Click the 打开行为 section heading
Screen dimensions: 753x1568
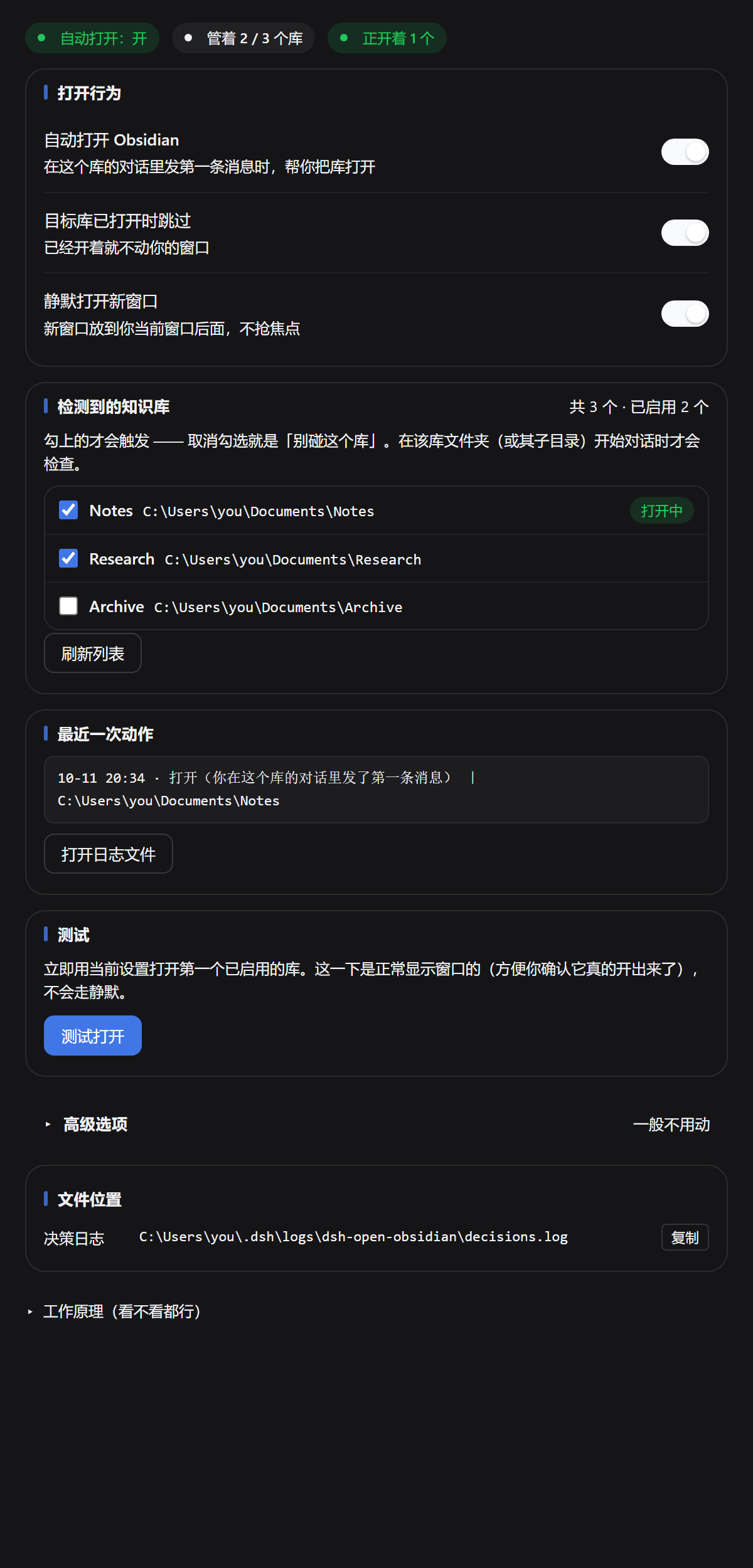(x=89, y=93)
